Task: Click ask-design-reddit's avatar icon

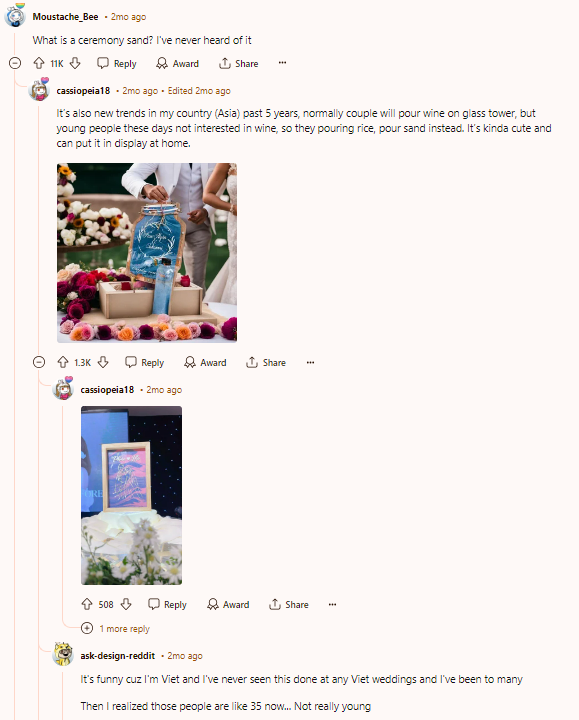Action: [x=63, y=655]
